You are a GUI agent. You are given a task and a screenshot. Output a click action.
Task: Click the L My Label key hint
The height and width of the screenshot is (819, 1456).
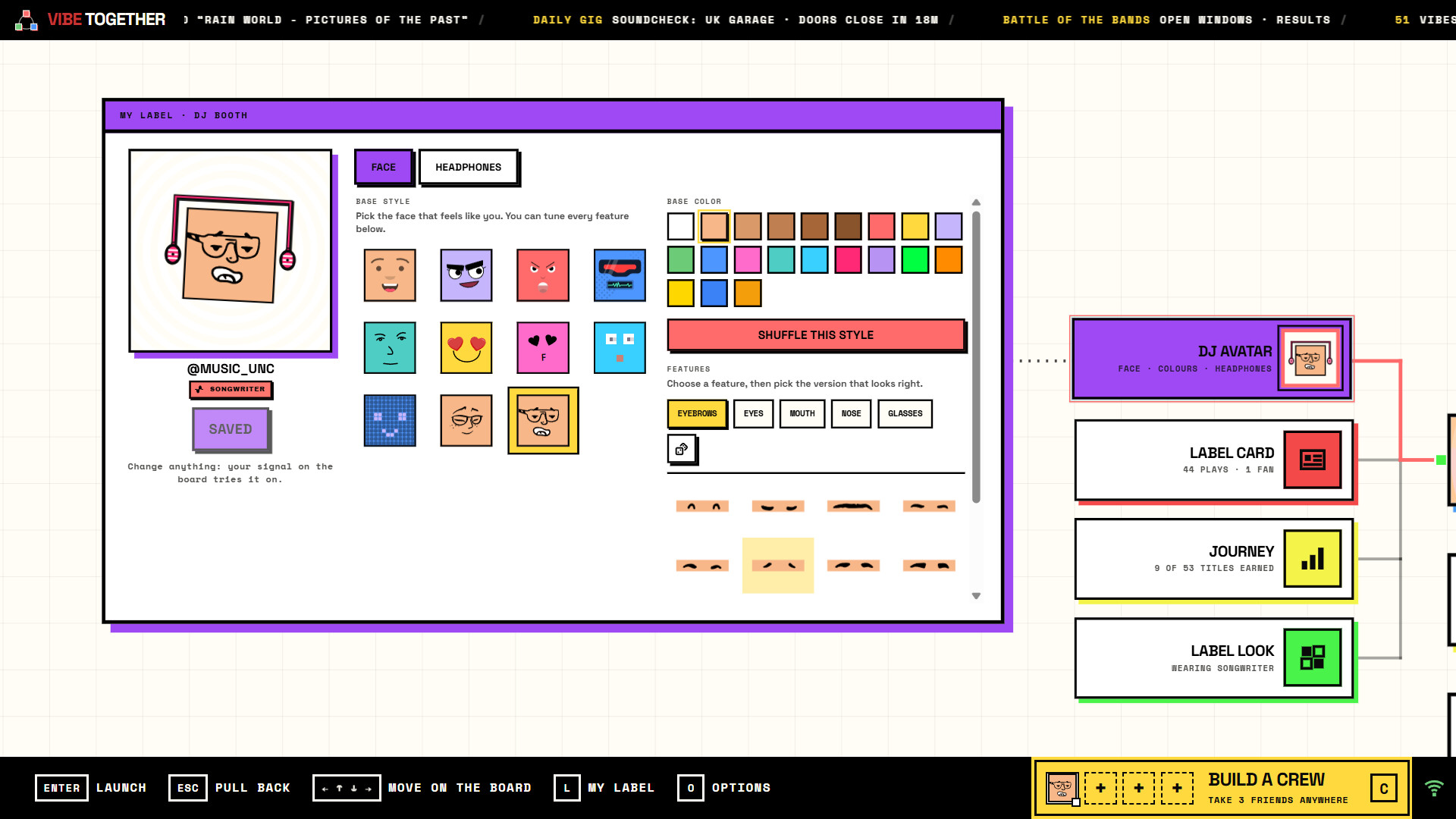click(x=604, y=788)
